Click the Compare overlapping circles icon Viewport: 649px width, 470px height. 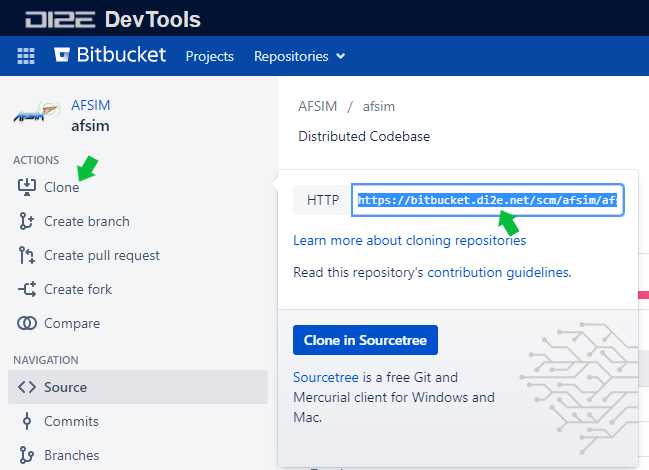coord(27,323)
